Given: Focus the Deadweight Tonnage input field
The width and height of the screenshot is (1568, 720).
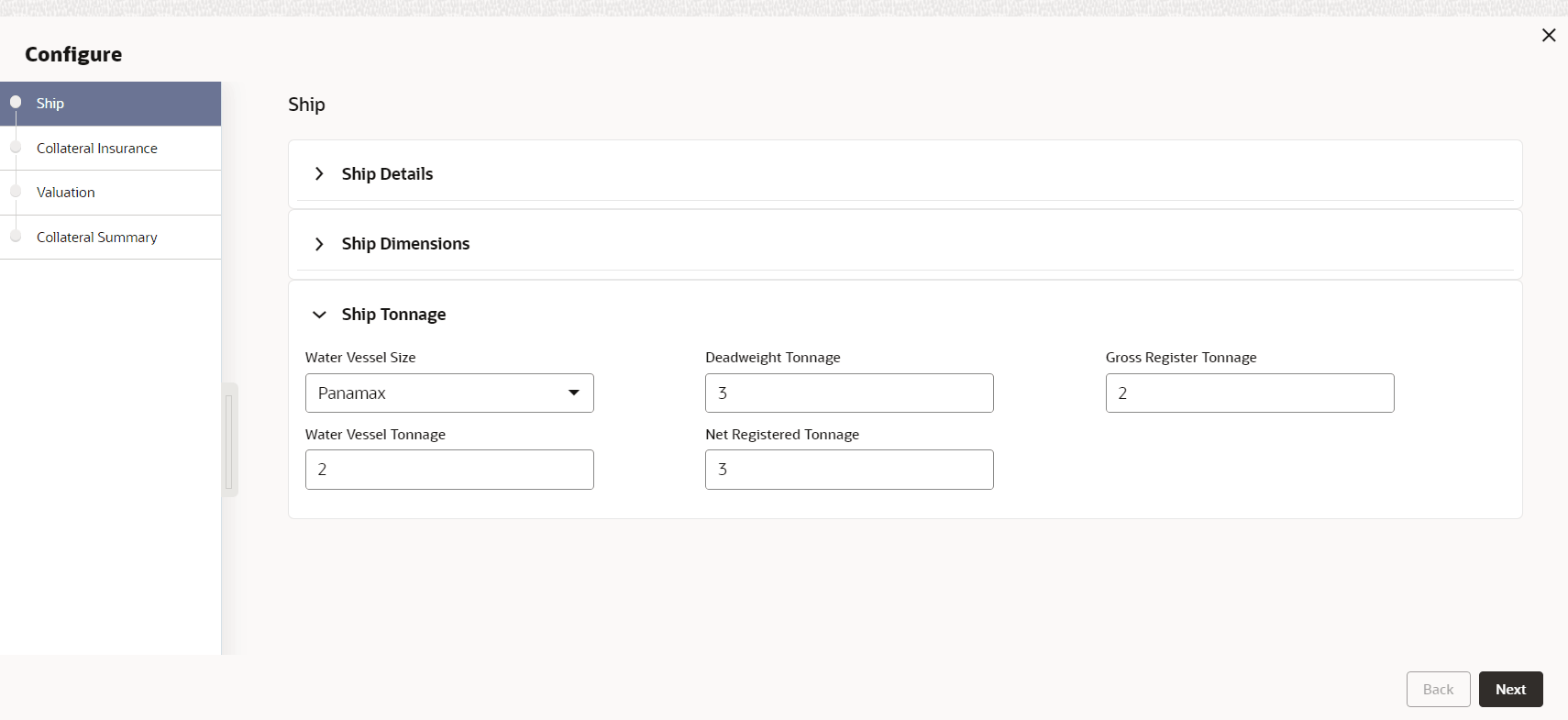Looking at the screenshot, I should pyautogui.click(x=849, y=393).
